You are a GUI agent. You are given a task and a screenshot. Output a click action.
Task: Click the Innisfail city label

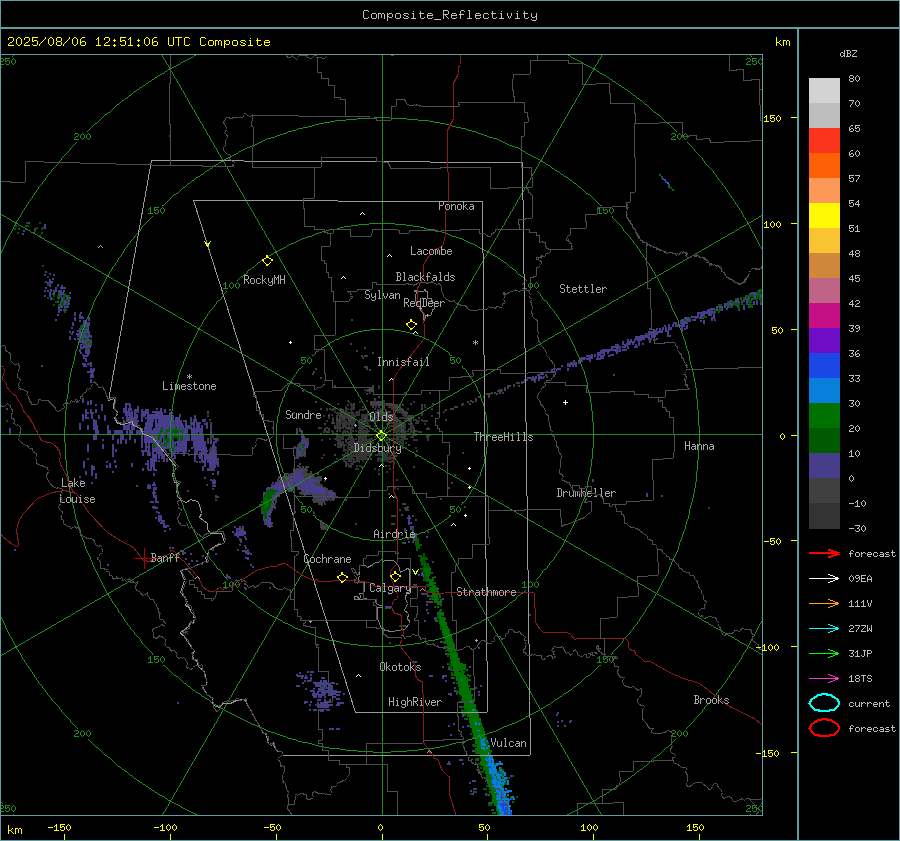(x=403, y=362)
